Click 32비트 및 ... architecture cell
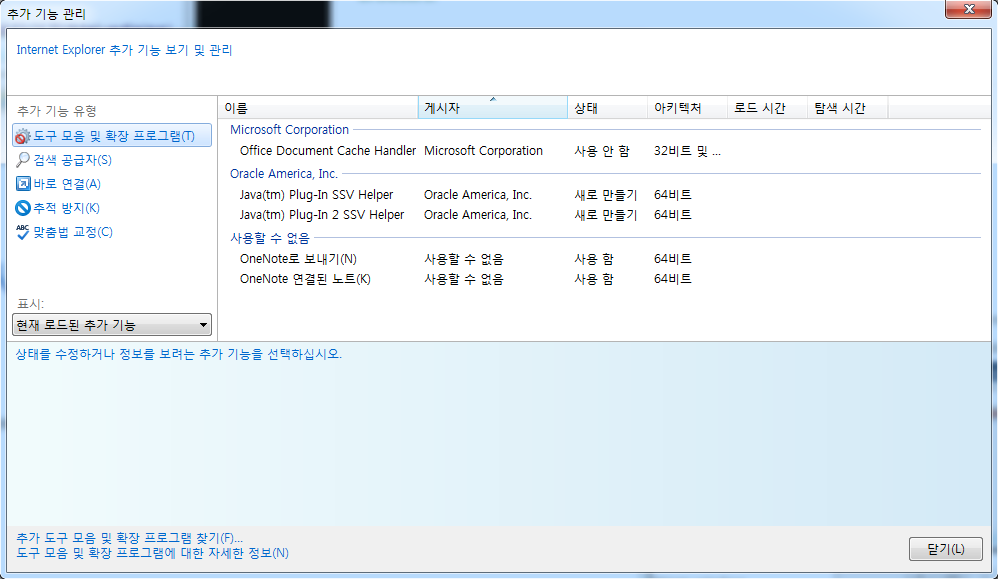Viewport: 998px width, 579px height. [x=687, y=151]
